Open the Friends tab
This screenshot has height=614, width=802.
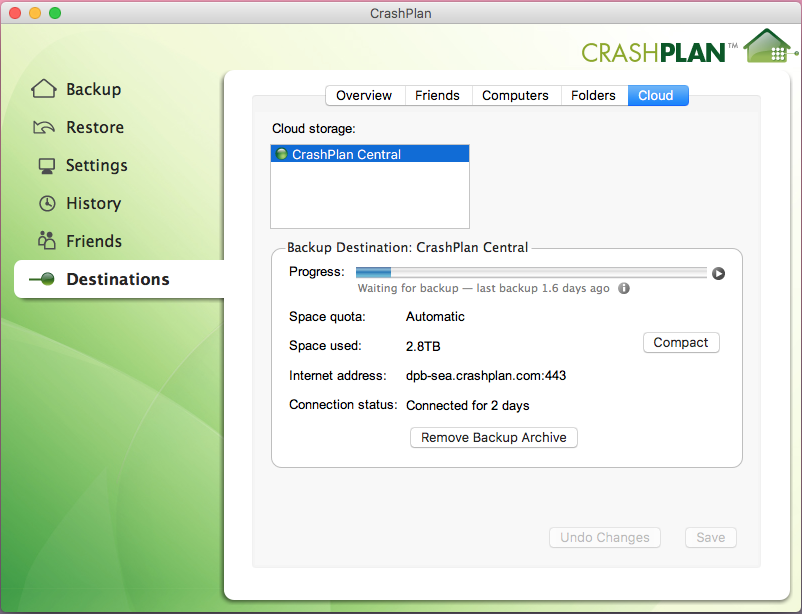point(437,95)
